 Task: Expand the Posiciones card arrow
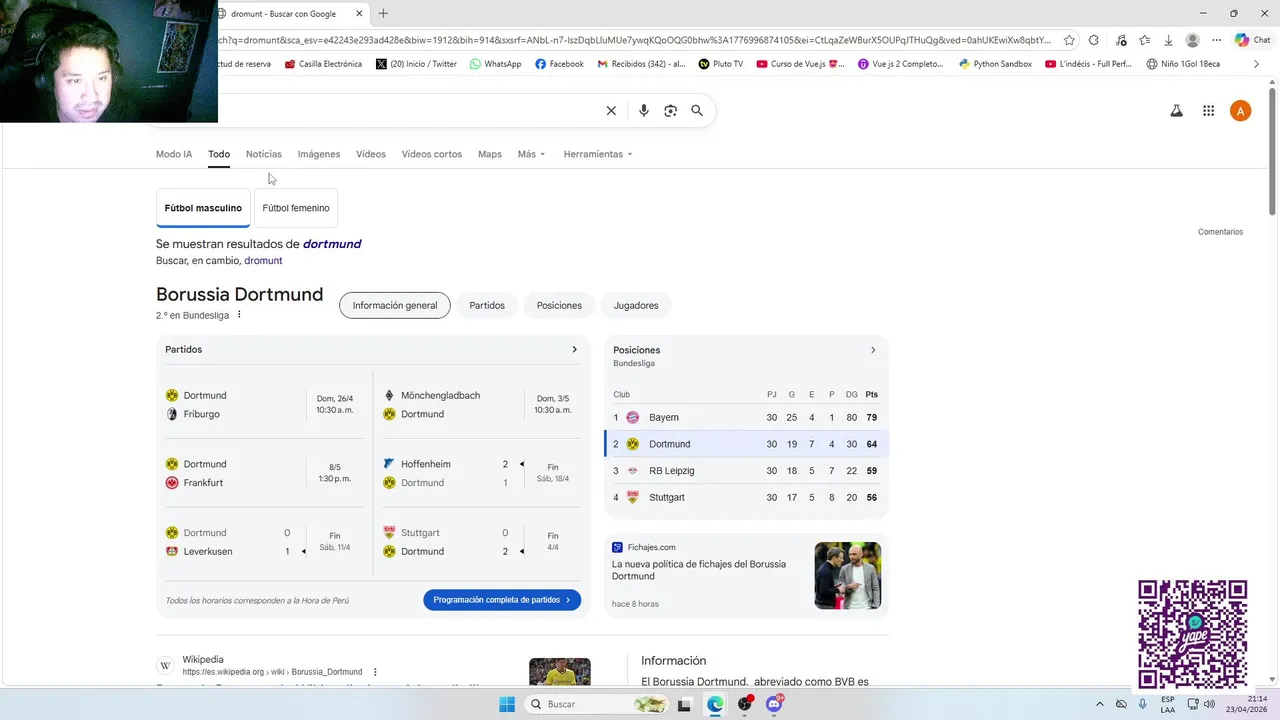pyautogui.click(x=873, y=350)
